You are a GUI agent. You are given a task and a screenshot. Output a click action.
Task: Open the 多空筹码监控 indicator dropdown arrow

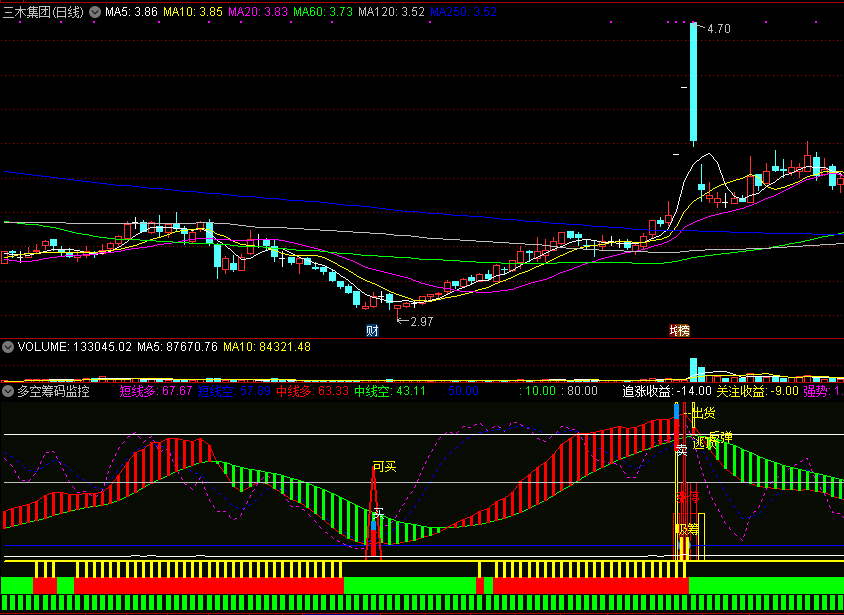pyautogui.click(x=8, y=391)
